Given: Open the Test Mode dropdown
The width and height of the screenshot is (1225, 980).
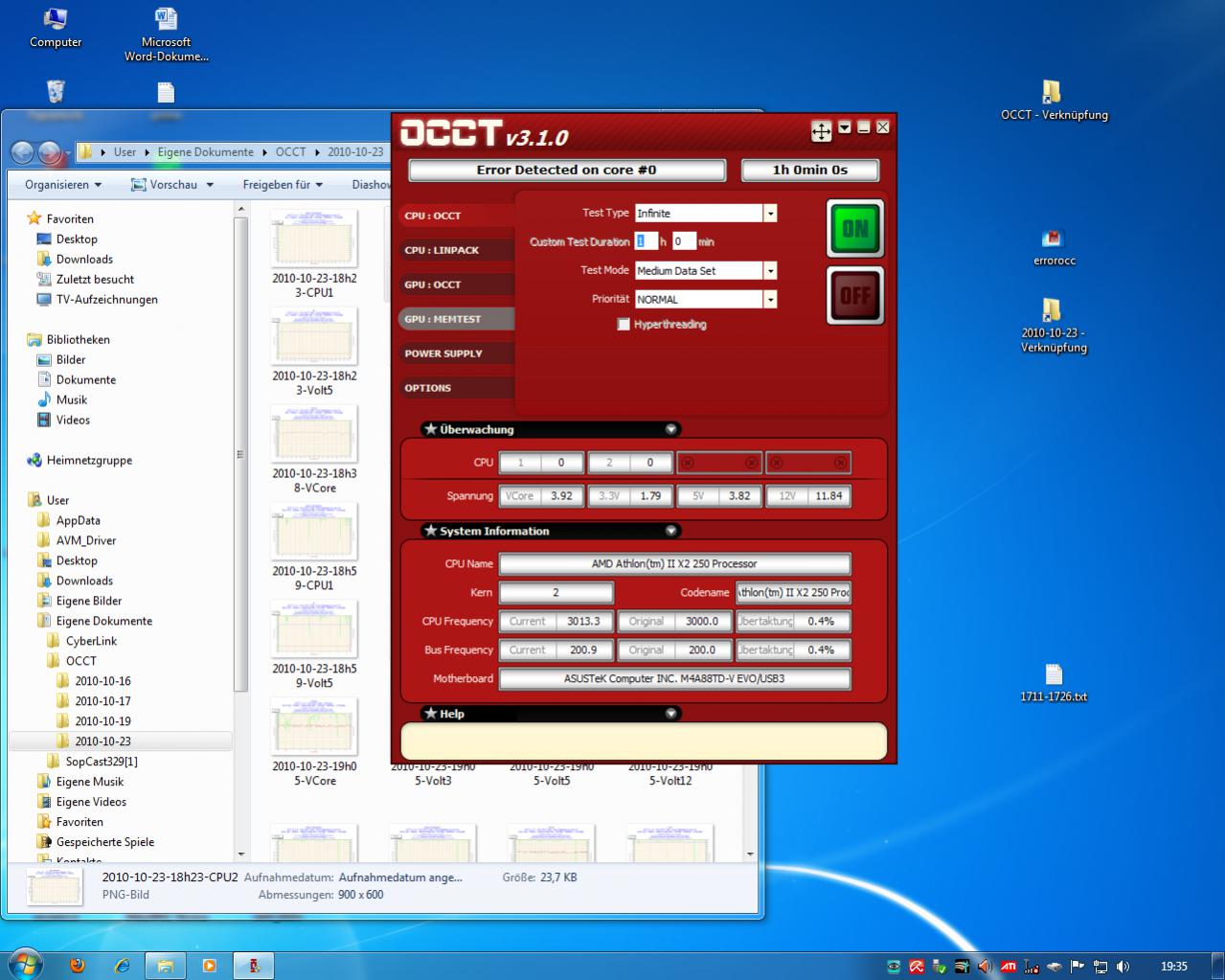Looking at the screenshot, I should 770,271.
